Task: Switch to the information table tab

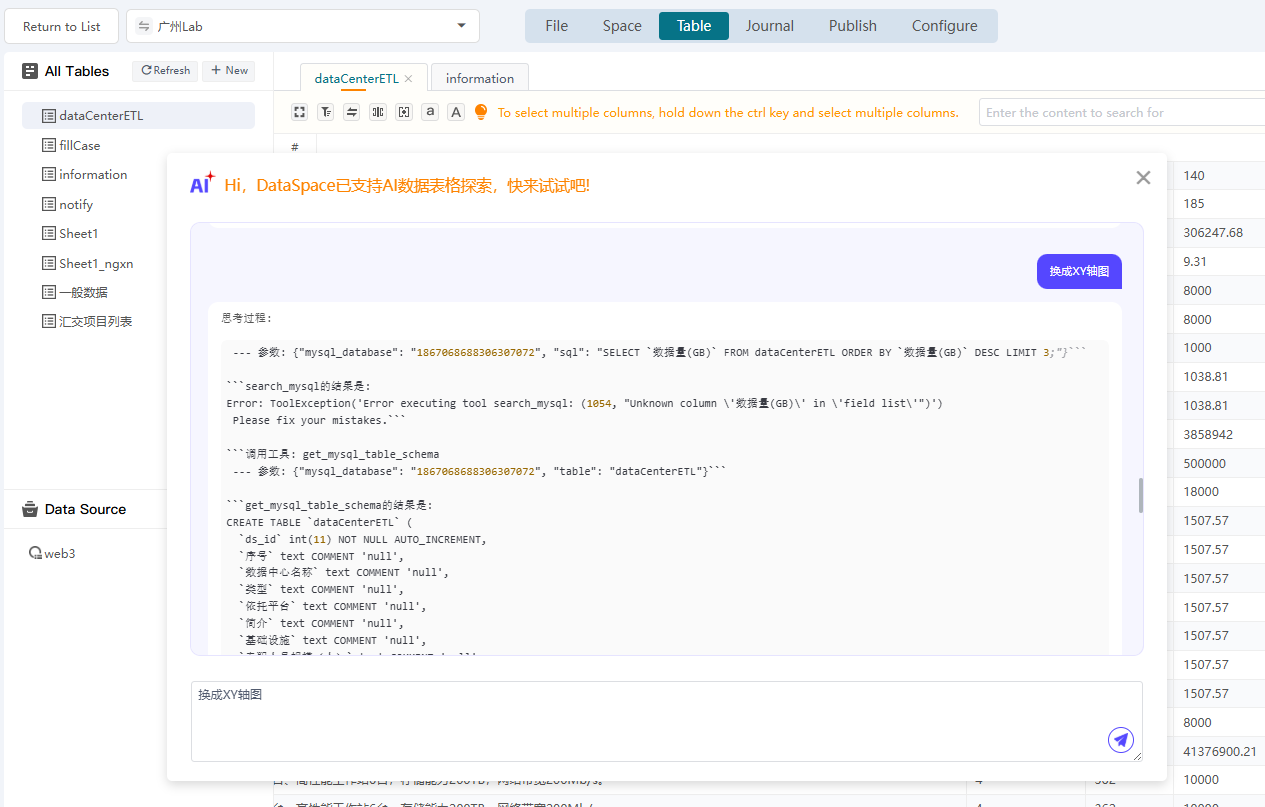Action: tap(480, 78)
